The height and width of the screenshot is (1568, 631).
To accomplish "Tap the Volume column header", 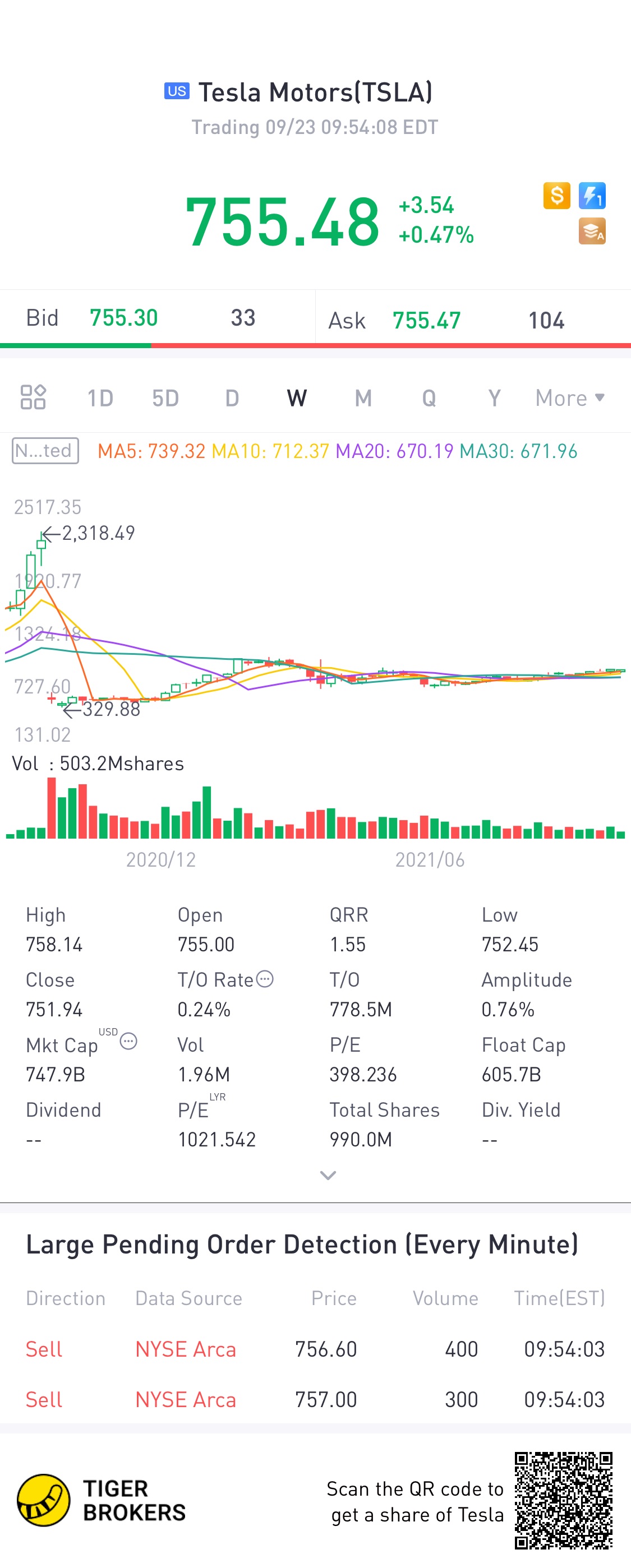I will tap(445, 1298).
